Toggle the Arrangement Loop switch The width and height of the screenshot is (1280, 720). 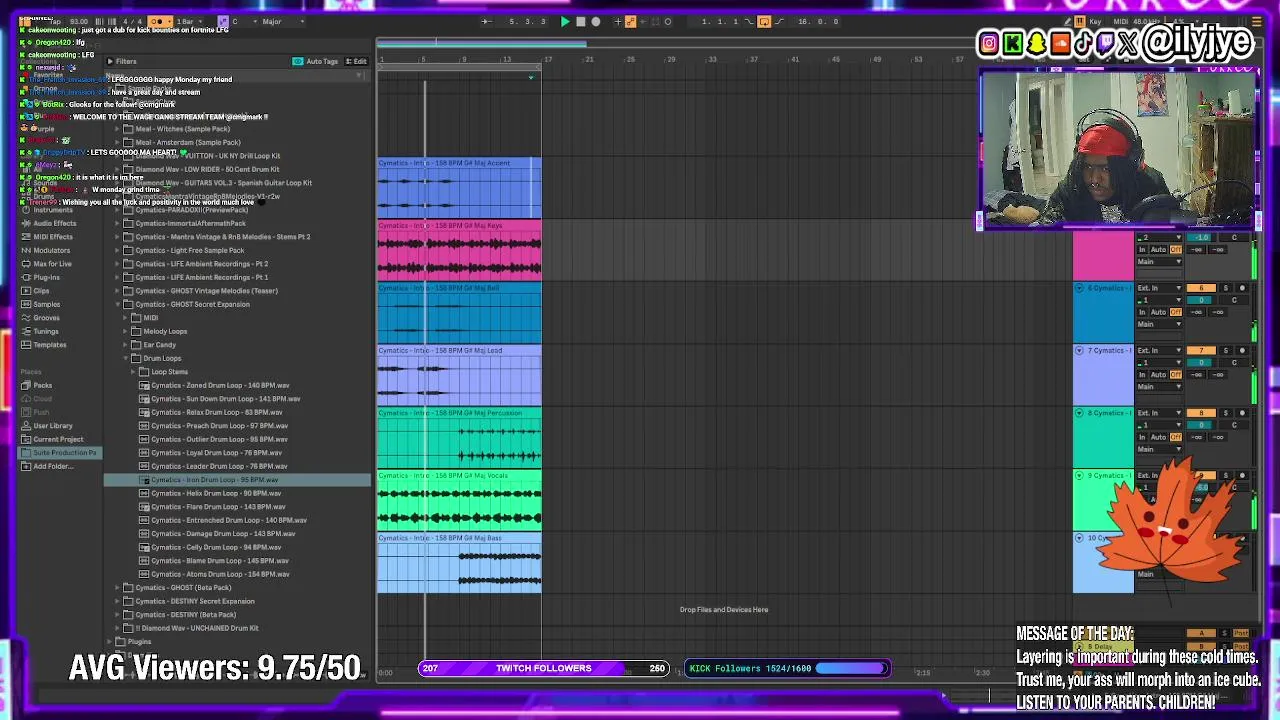[x=764, y=21]
